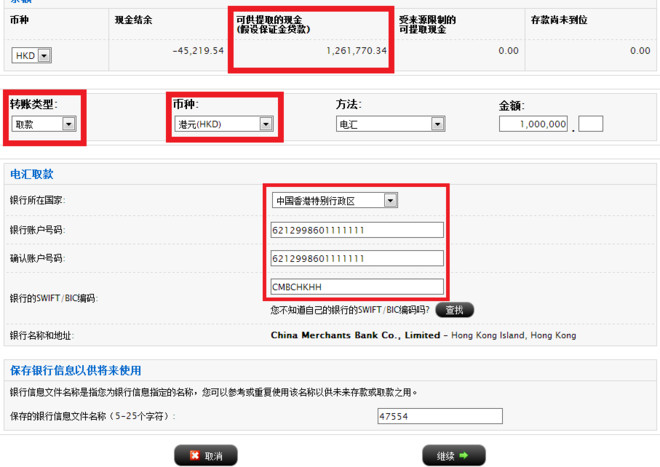660x467 pixels.
Task: Open the 银行所在国家 dropdown showing 中国香港特别行政区
Action: pos(335,200)
